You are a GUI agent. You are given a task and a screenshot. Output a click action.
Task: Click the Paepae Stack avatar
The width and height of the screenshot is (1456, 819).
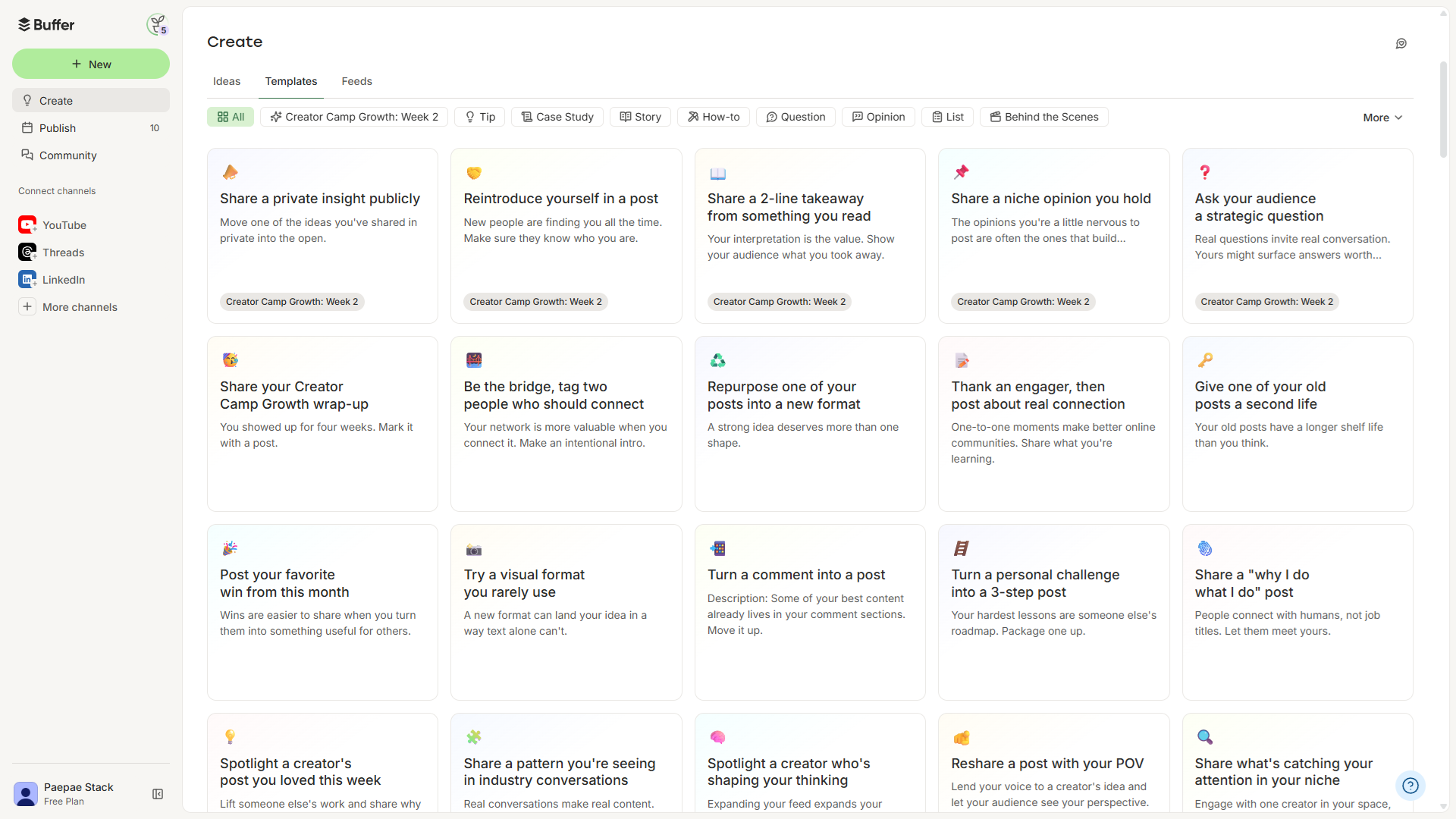(26, 794)
